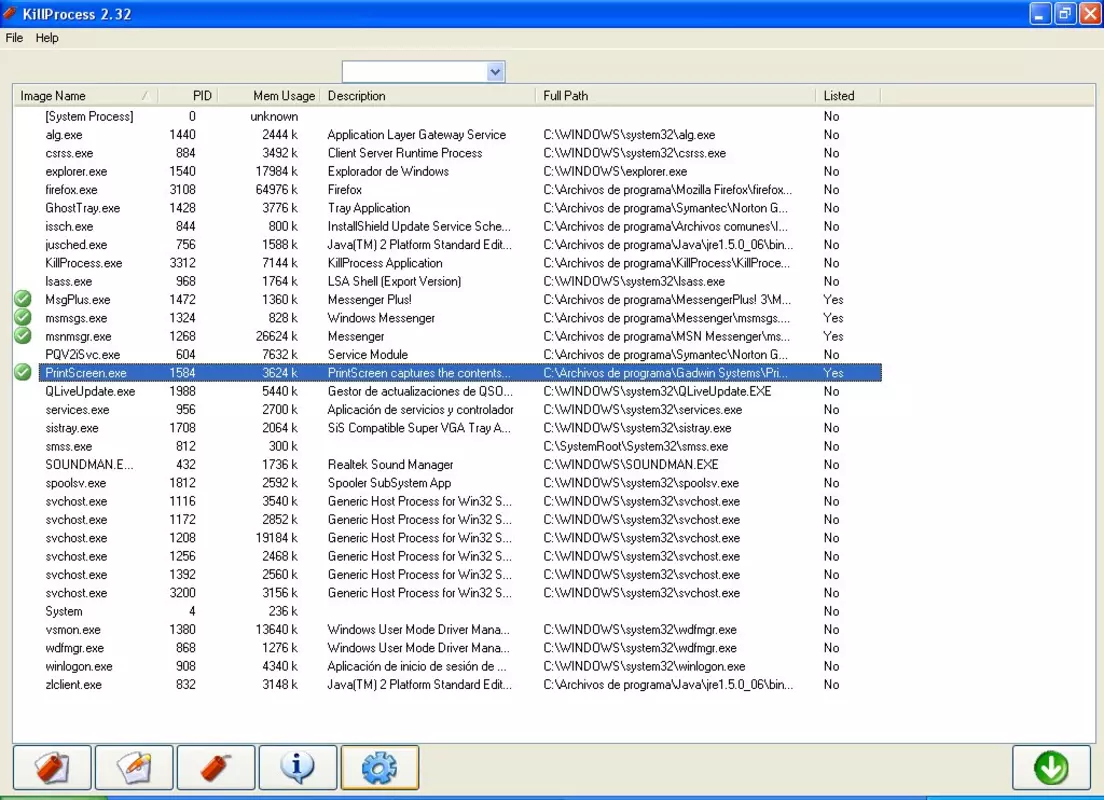Click the green down arrow button

click(x=1051, y=767)
